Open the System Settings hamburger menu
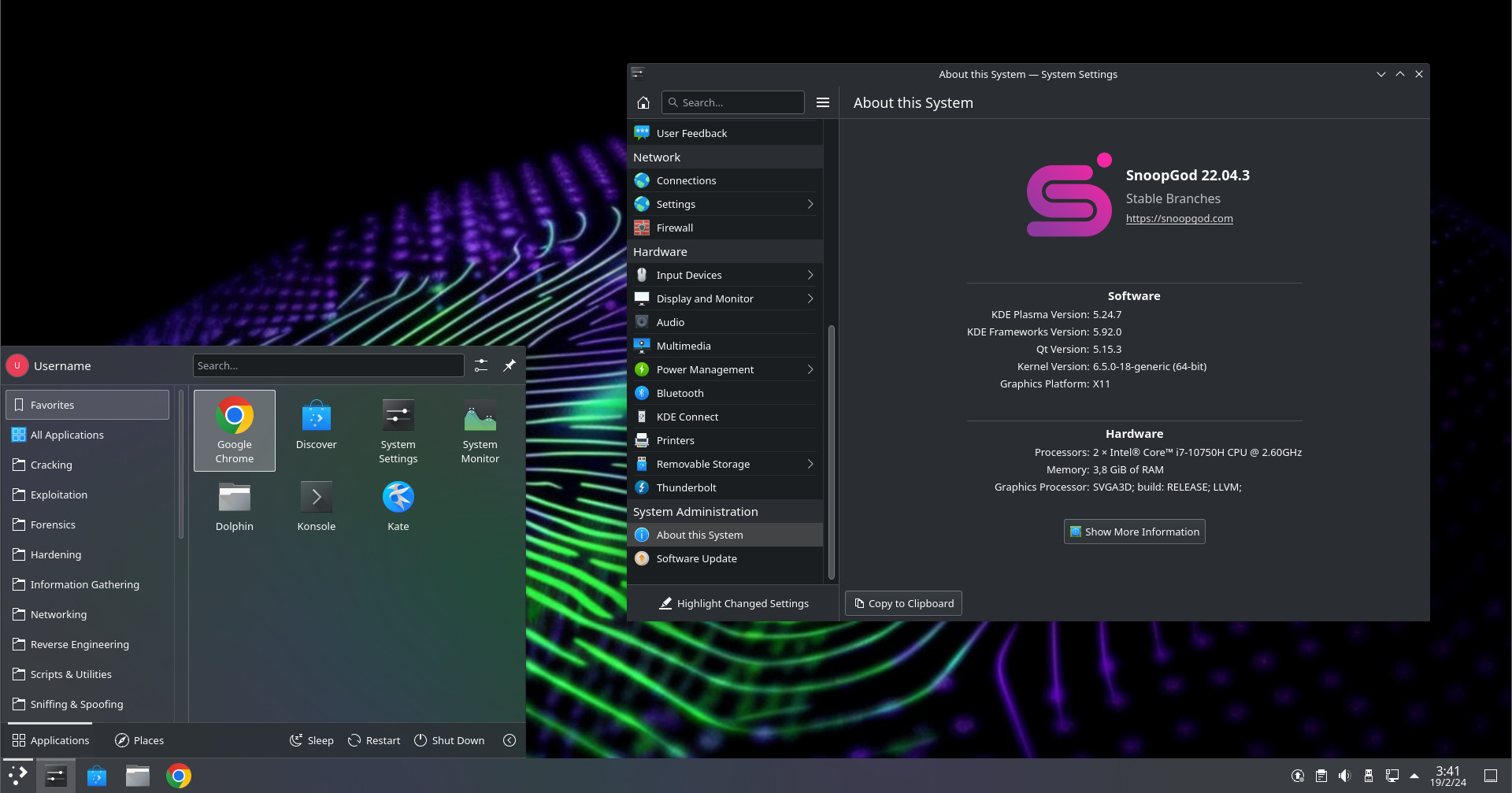 coord(823,102)
